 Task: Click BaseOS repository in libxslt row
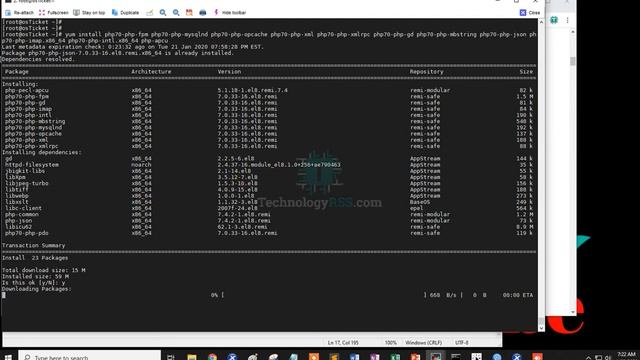(420, 202)
